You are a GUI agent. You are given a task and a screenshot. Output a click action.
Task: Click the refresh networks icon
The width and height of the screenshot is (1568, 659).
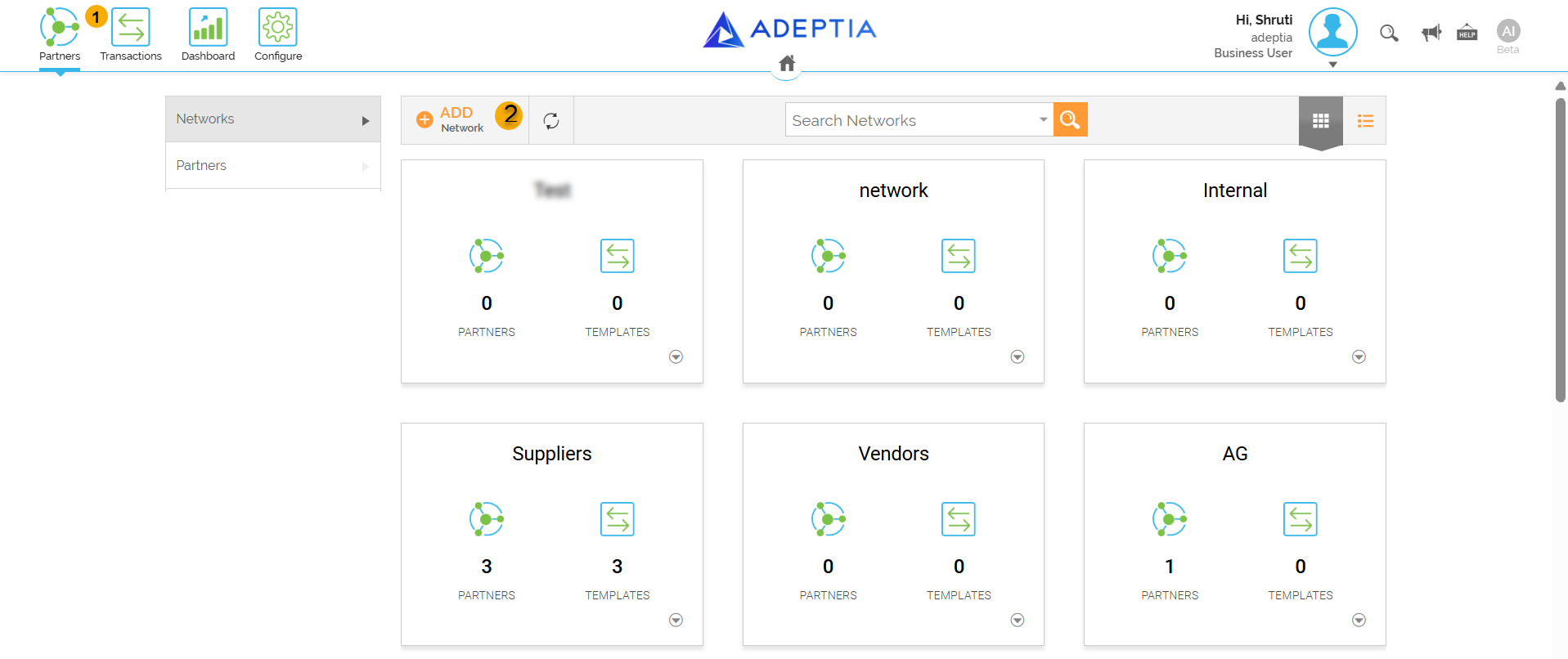point(551,121)
